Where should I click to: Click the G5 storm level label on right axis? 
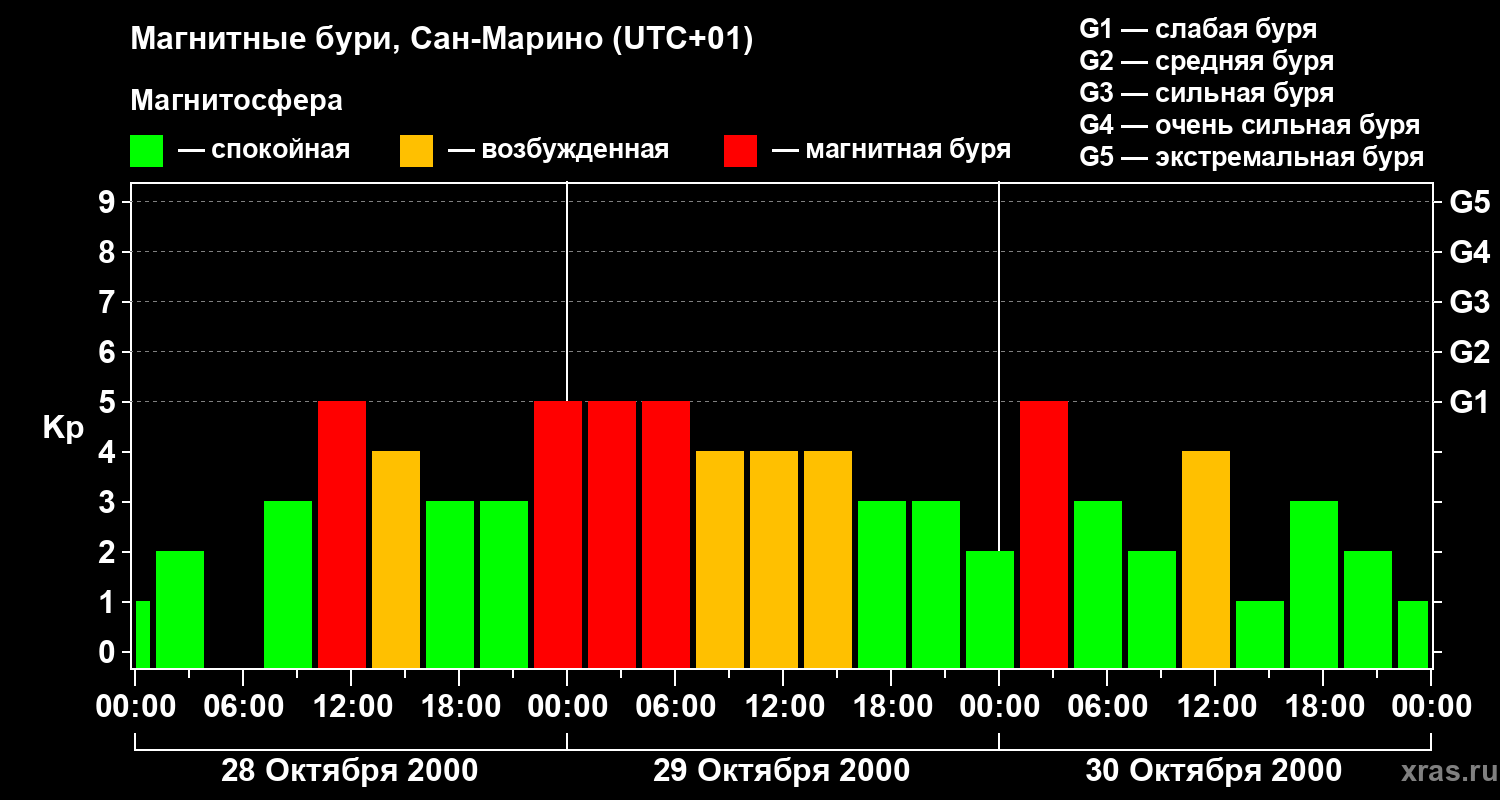click(x=1469, y=202)
